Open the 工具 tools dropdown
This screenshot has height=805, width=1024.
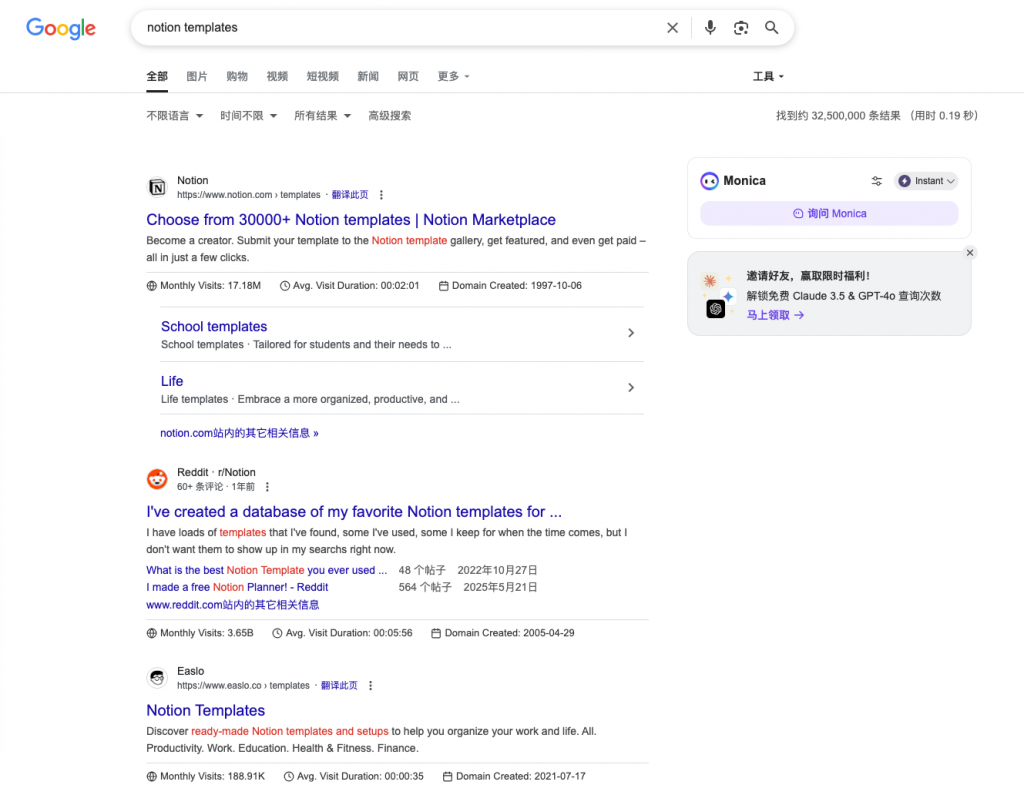point(768,76)
